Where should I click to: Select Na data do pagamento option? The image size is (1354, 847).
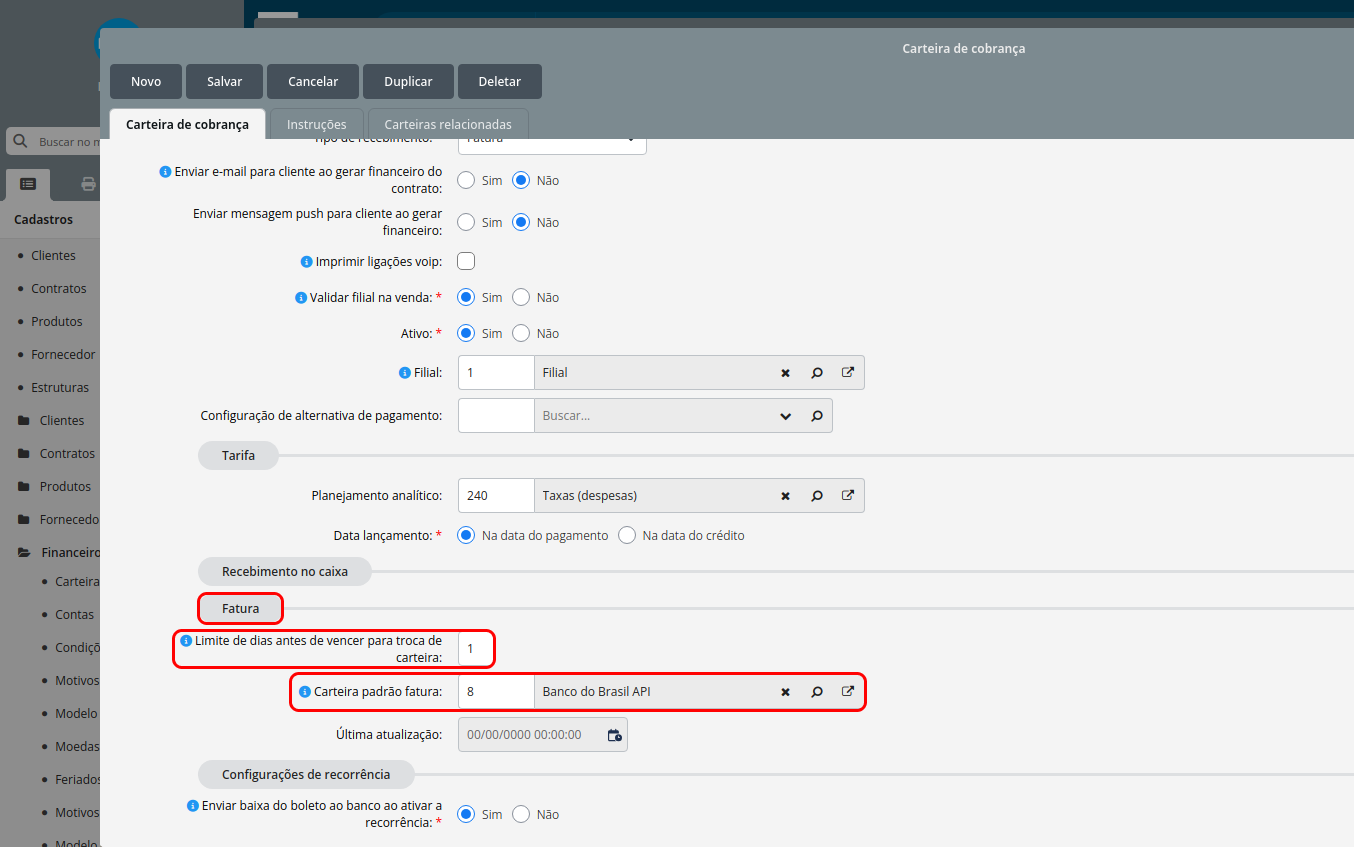[466, 535]
